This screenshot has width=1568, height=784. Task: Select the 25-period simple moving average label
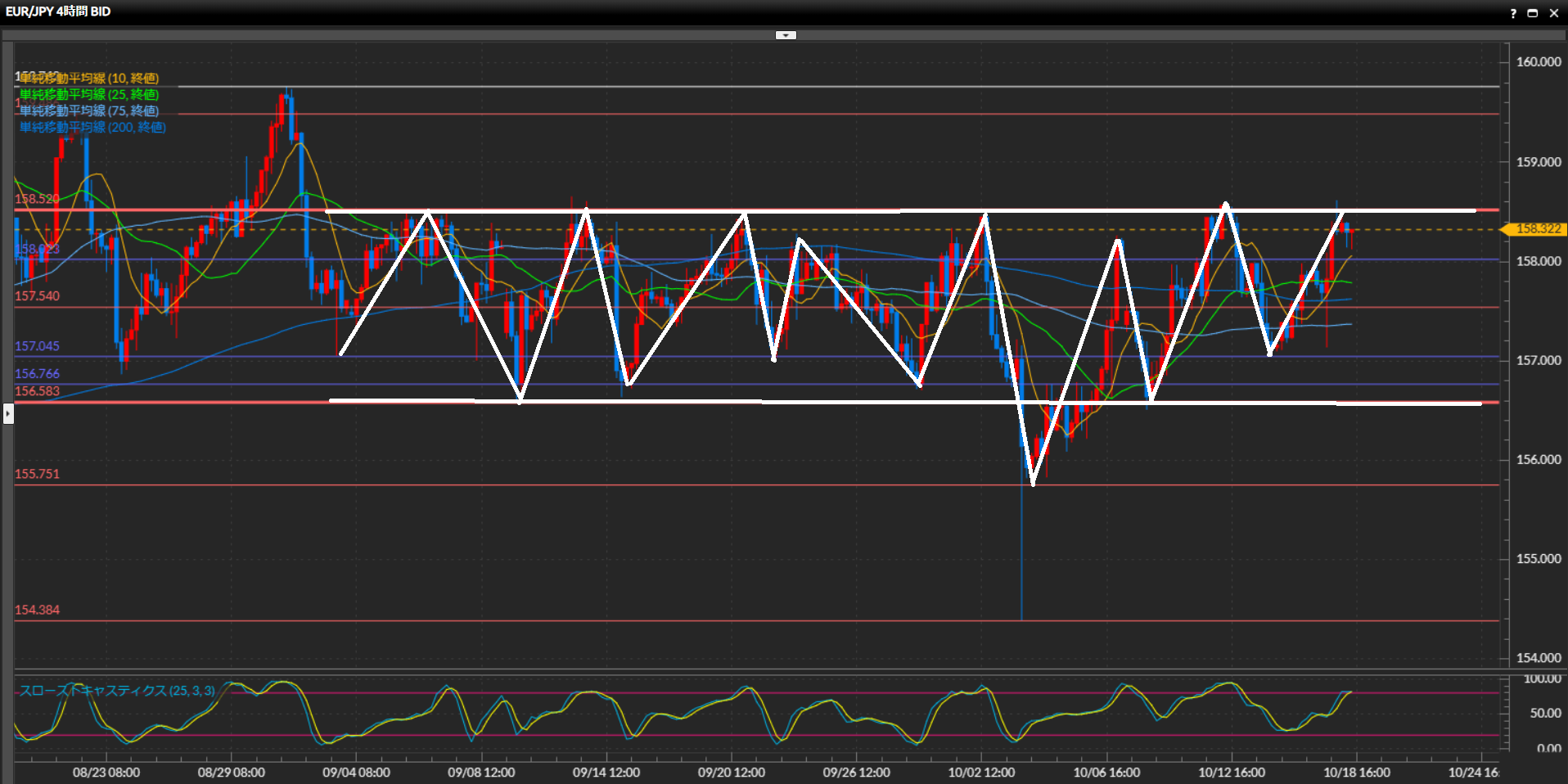click(89, 94)
